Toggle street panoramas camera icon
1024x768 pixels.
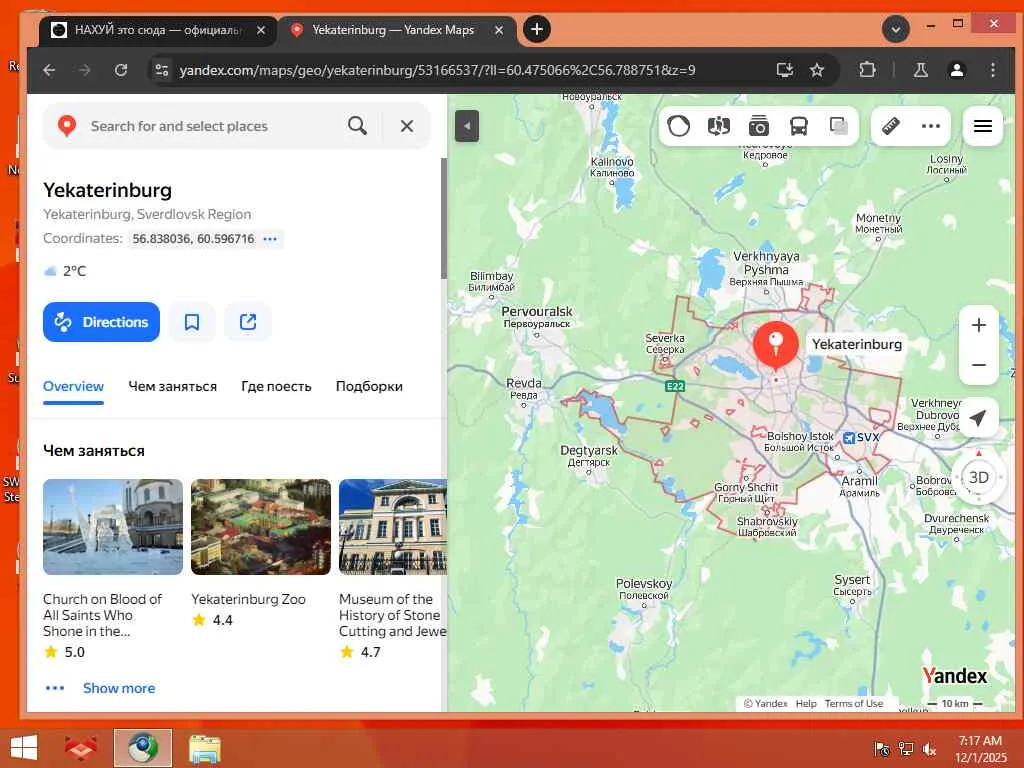tap(759, 125)
